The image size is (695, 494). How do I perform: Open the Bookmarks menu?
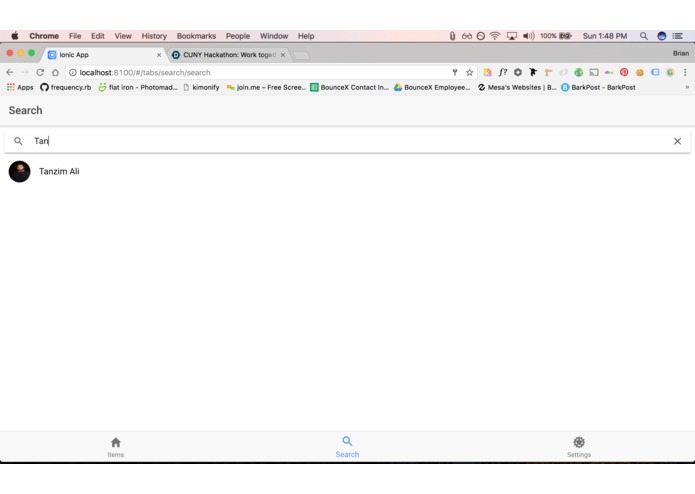[196, 36]
